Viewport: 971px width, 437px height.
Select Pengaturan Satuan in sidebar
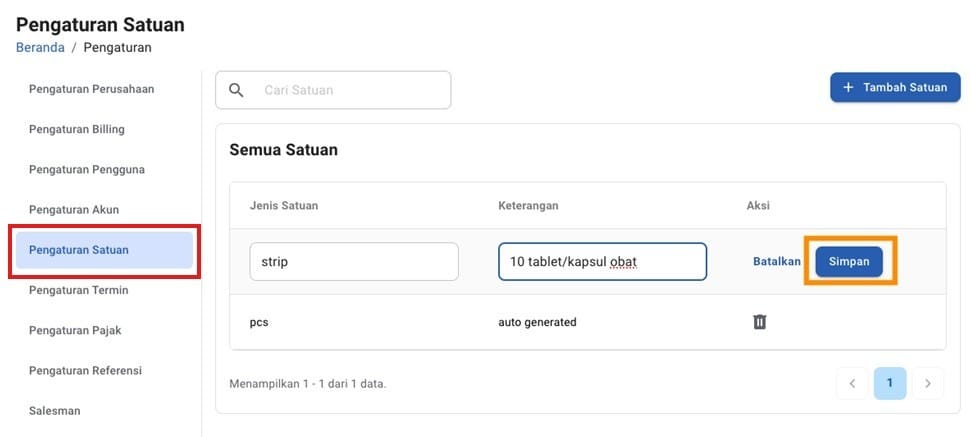79,250
